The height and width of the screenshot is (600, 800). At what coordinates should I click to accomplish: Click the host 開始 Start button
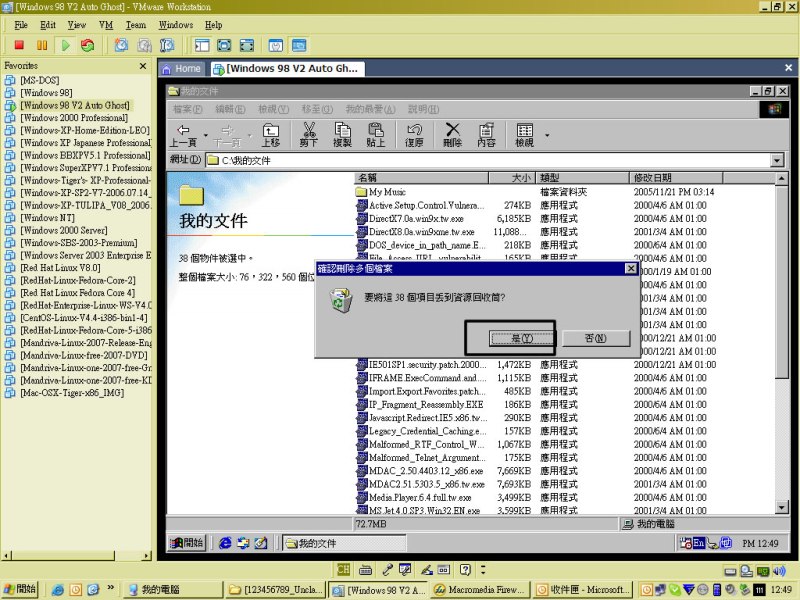tap(20, 589)
